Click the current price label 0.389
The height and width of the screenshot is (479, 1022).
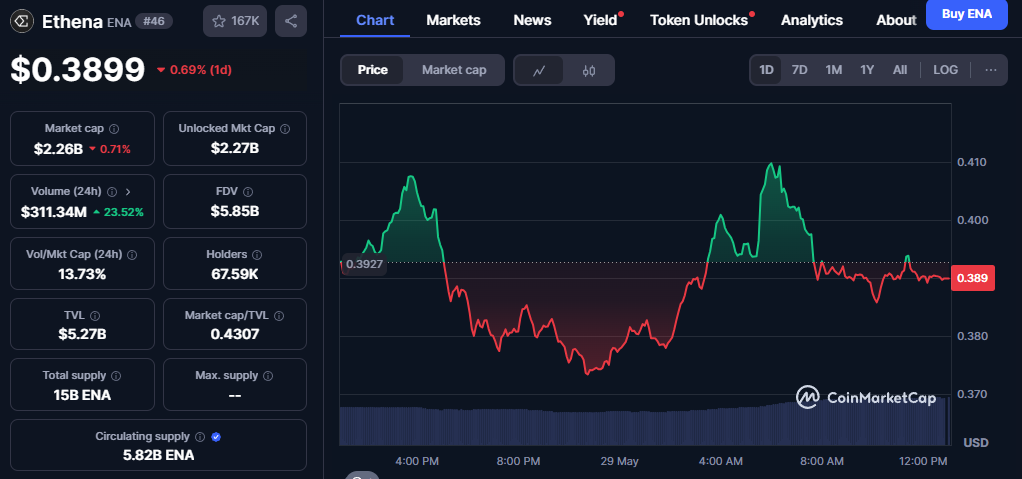(x=972, y=279)
